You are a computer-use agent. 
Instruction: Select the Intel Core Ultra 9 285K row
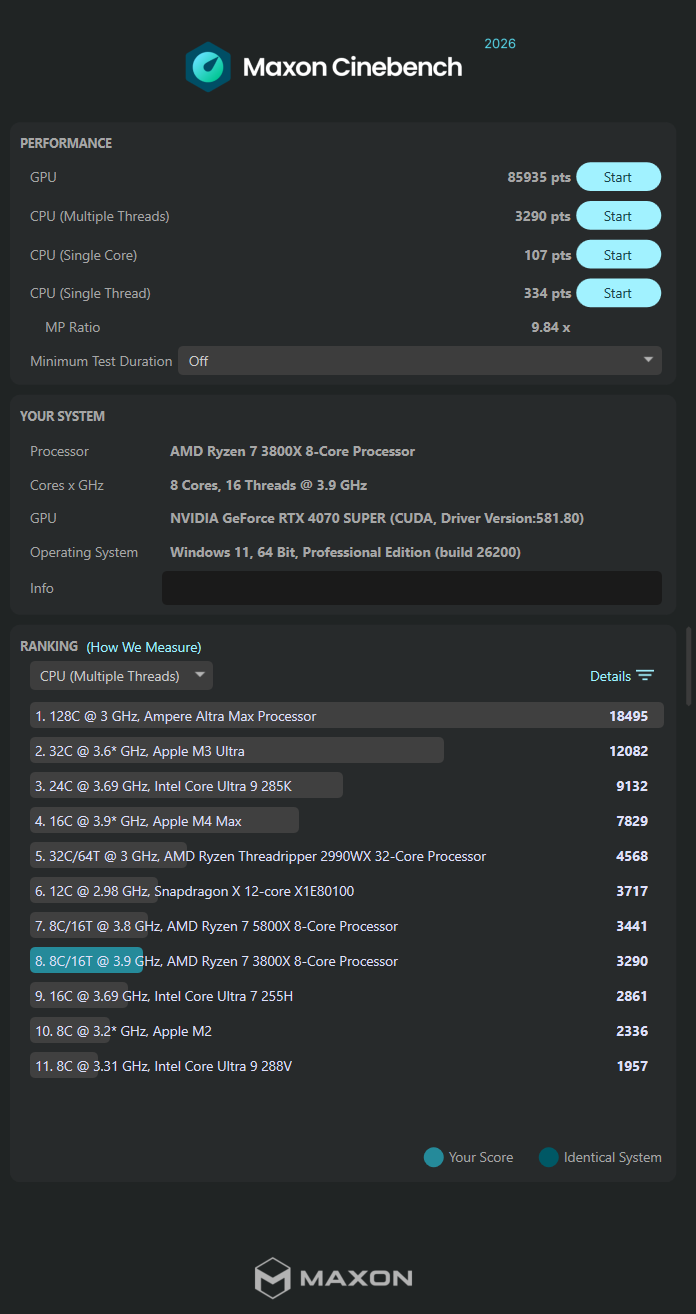pyautogui.click(x=346, y=786)
